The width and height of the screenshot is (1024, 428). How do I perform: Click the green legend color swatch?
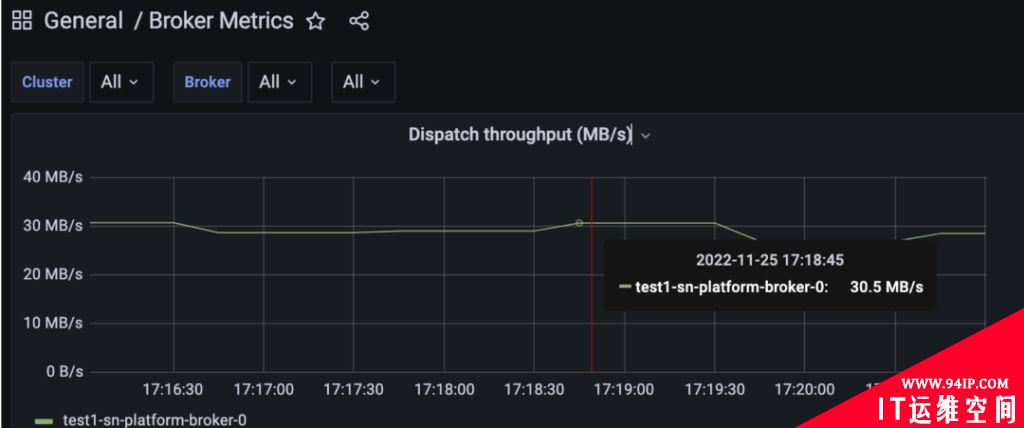pos(44,421)
